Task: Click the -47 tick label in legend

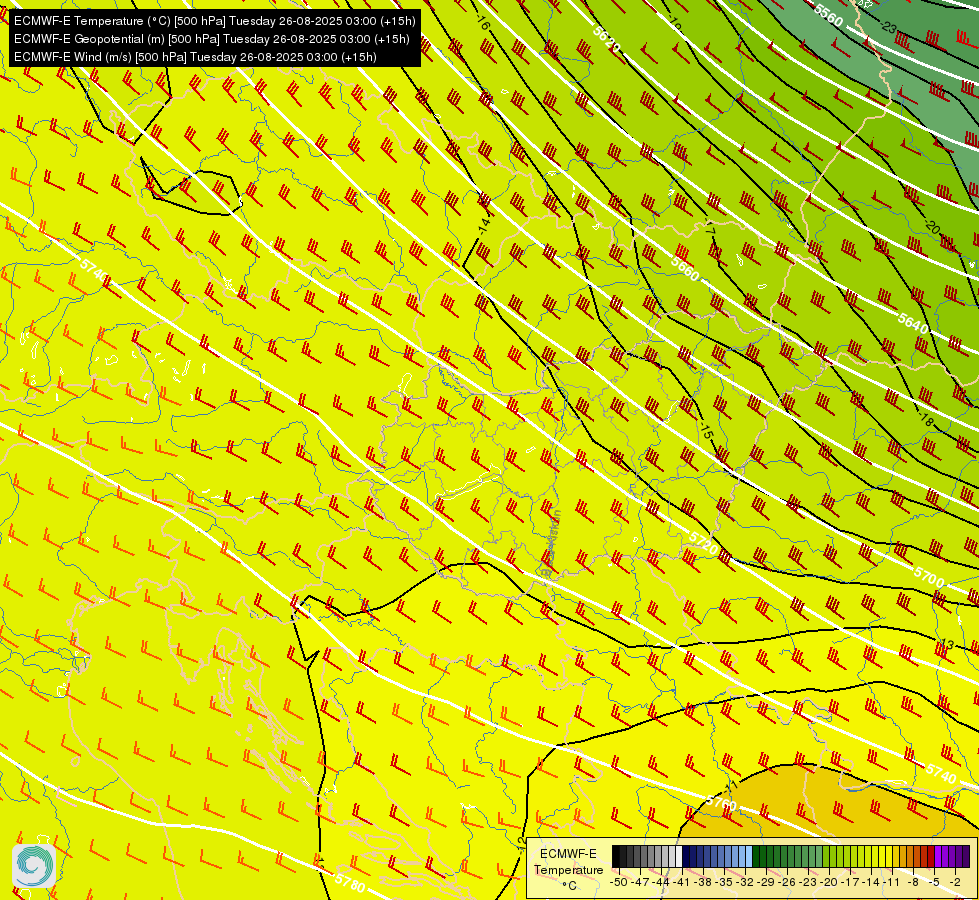Action: point(639,882)
